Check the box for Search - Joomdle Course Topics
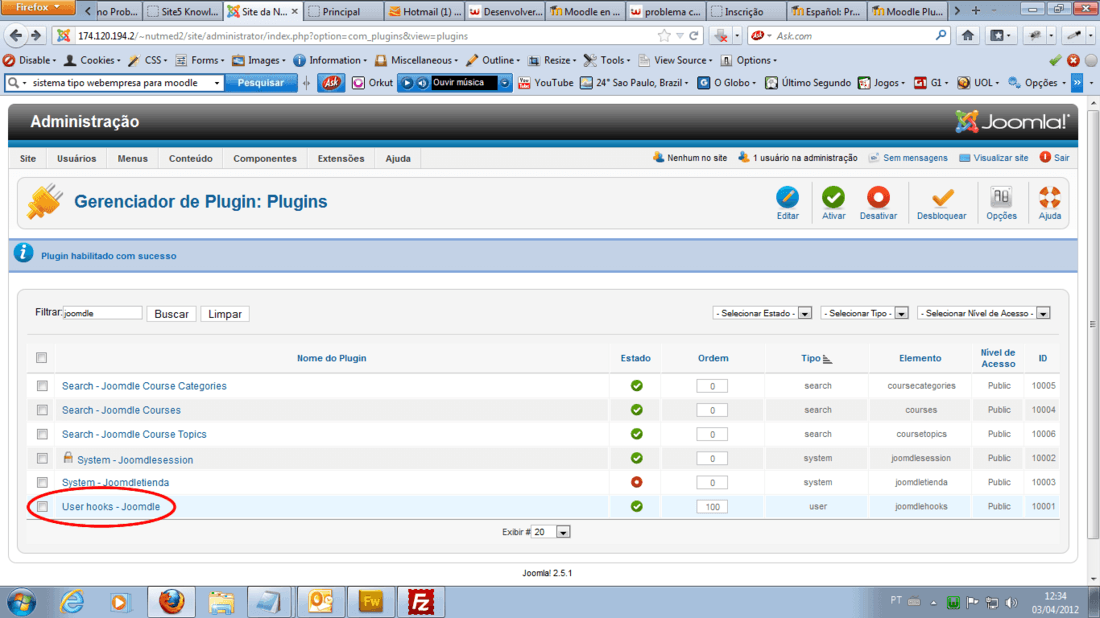This screenshot has width=1100, height=618. [42, 434]
